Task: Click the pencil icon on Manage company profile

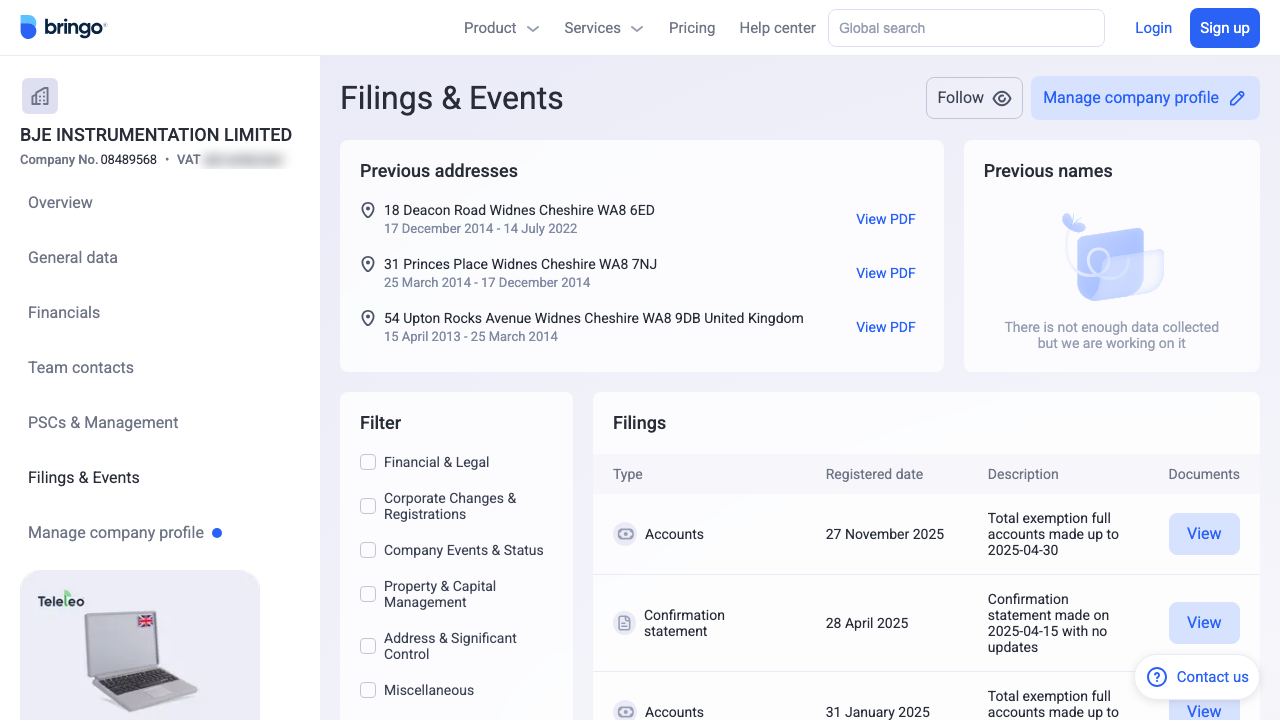Action: [x=1237, y=98]
